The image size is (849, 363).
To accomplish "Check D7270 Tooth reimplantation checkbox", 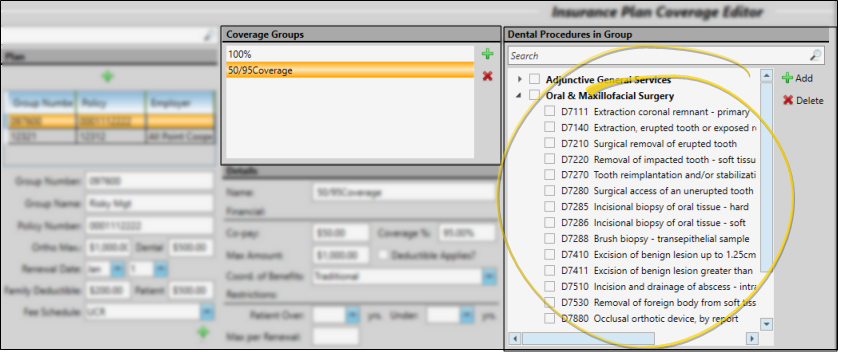I will tap(550, 175).
